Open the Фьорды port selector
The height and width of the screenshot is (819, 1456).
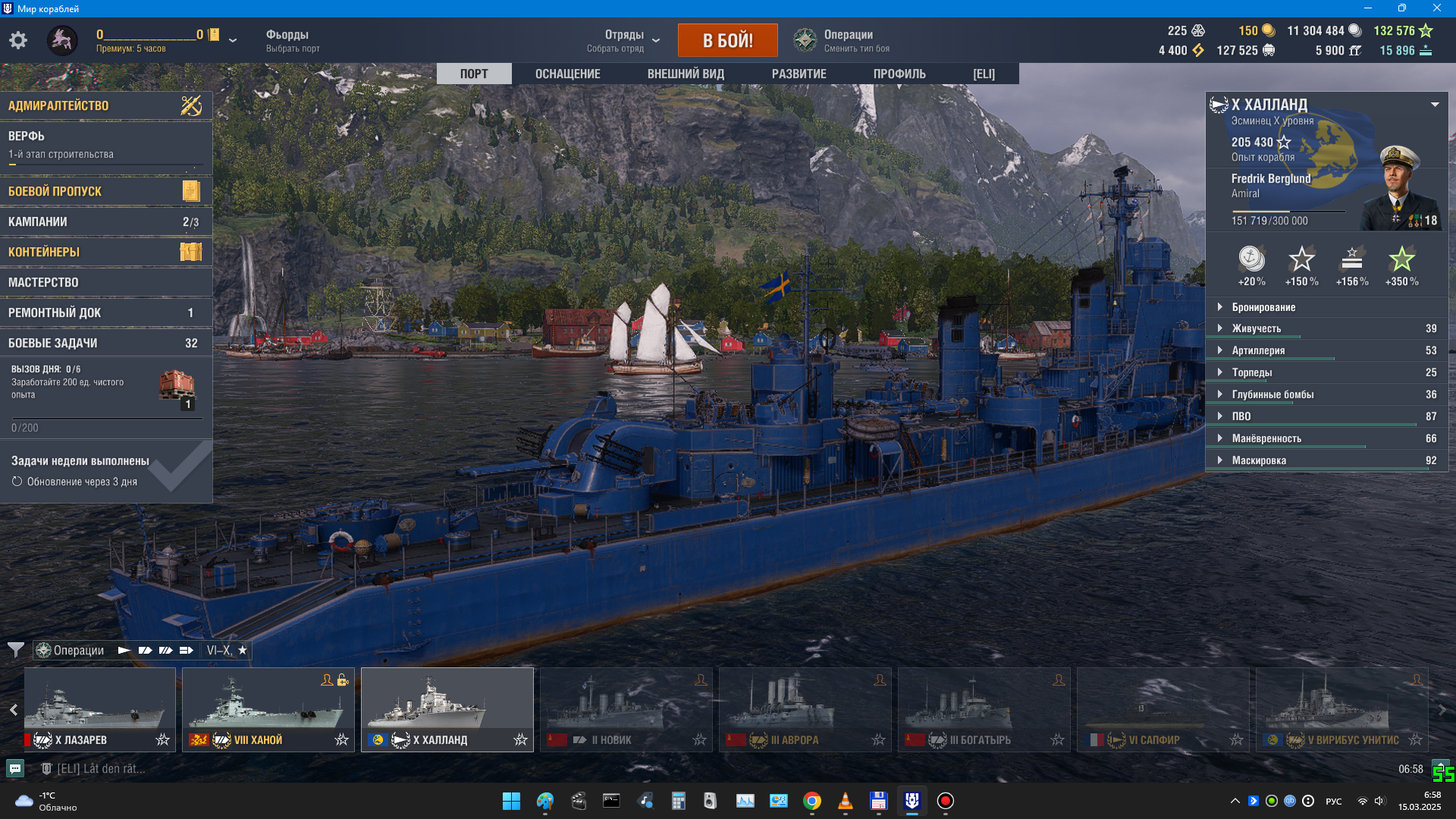pyautogui.click(x=293, y=41)
